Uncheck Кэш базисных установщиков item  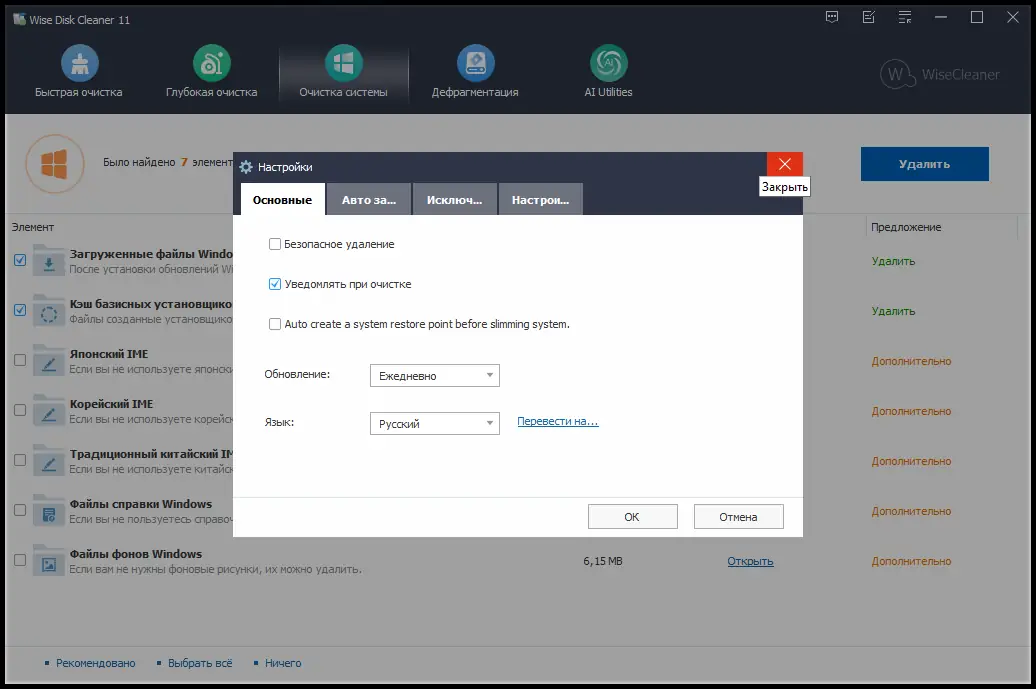click(x=20, y=310)
